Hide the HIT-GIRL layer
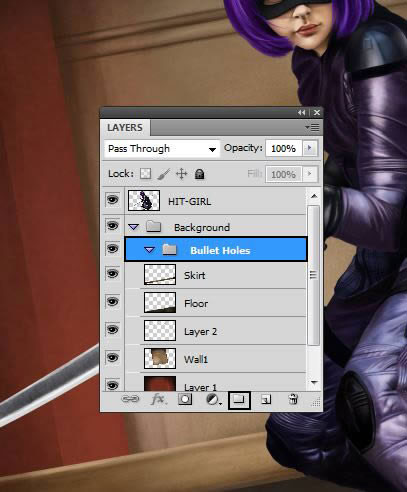The width and height of the screenshot is (407, 492). tap(113, 200)
